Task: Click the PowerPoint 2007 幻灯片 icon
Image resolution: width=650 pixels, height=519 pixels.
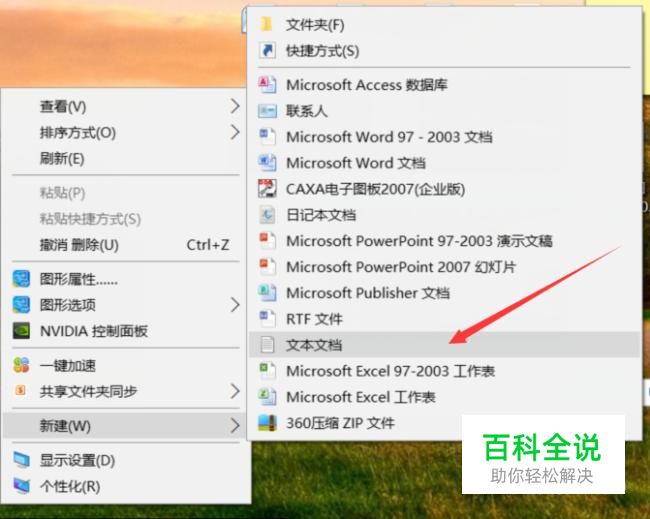Action: pyautogui.click(x=267, y=267)
